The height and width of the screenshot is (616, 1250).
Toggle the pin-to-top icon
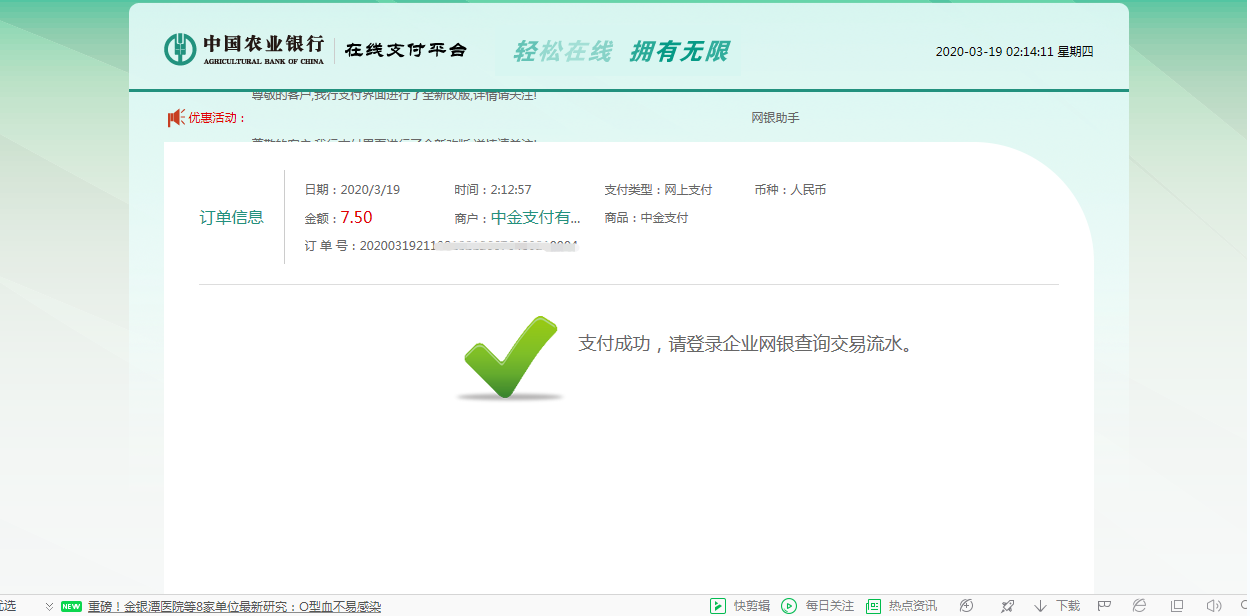(x=1008, y=605)
